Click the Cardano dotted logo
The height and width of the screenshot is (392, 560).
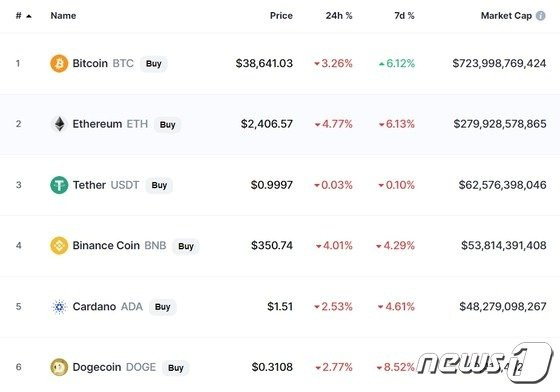pyautogui.click(x=59, y=307)
